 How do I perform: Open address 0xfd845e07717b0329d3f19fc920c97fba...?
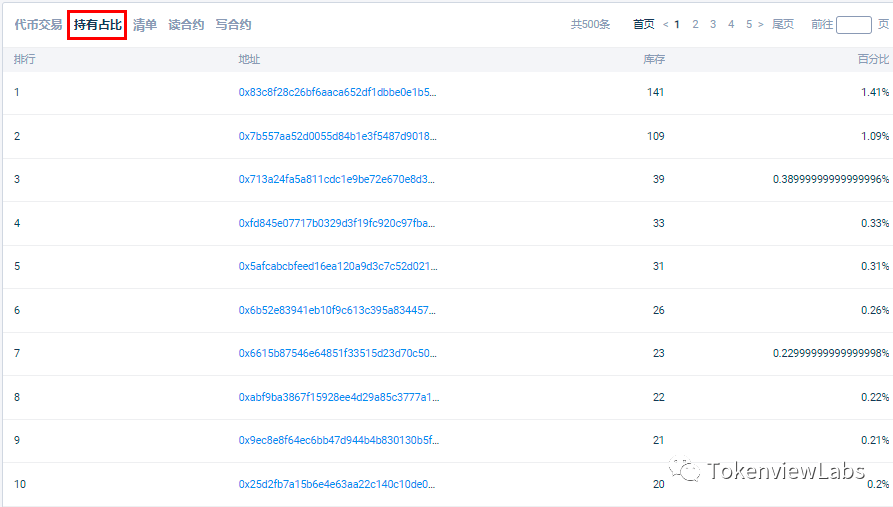coord(337,223)
